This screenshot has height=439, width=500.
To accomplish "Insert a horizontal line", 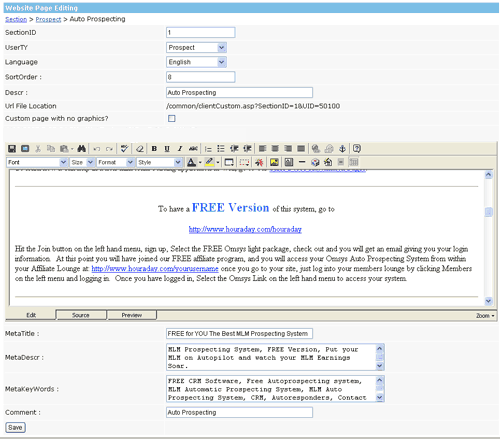I will (x=302, y=162).
